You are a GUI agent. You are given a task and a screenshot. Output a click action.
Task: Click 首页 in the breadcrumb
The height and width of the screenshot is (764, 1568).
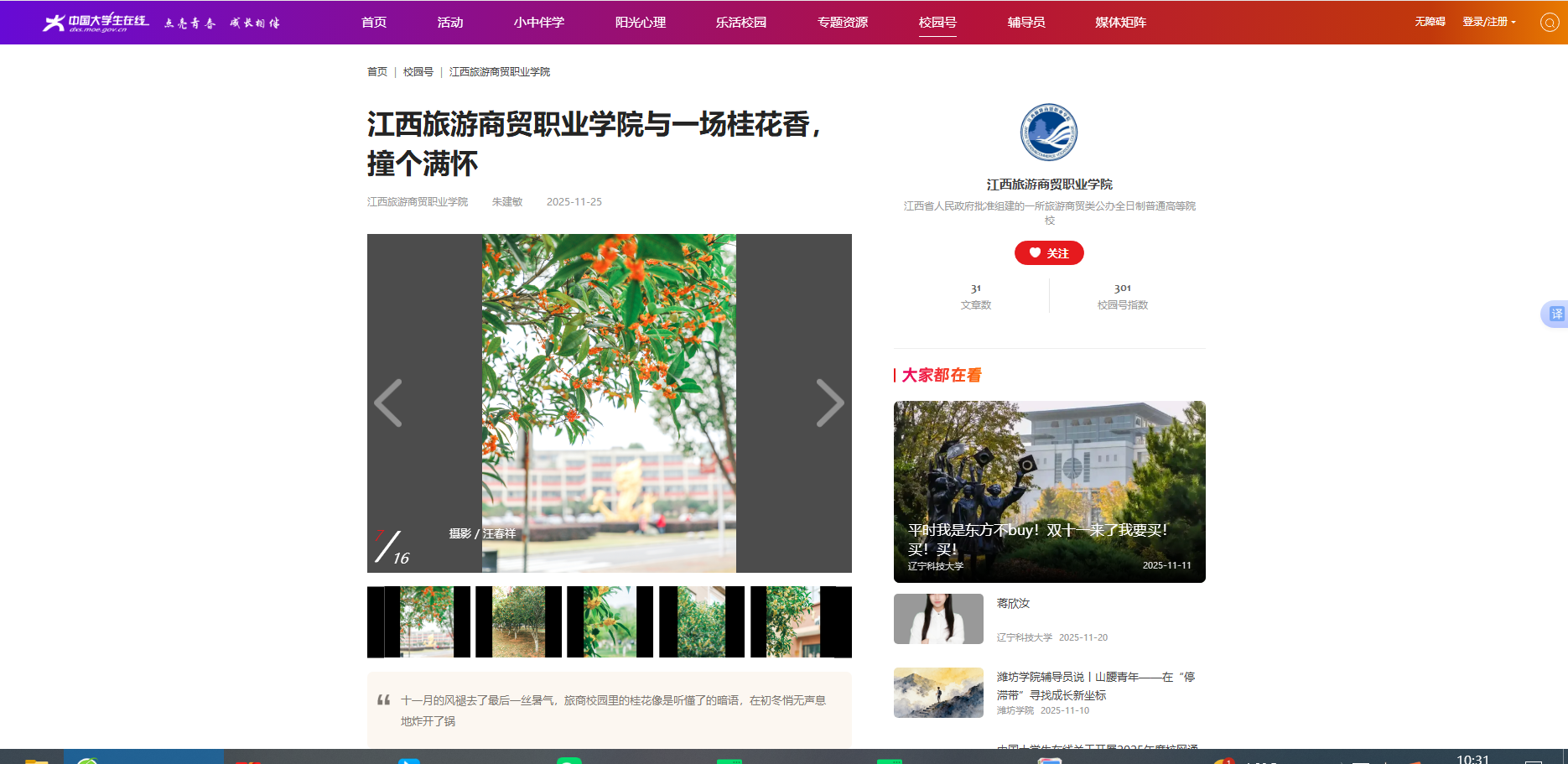(x=377, y=72)
